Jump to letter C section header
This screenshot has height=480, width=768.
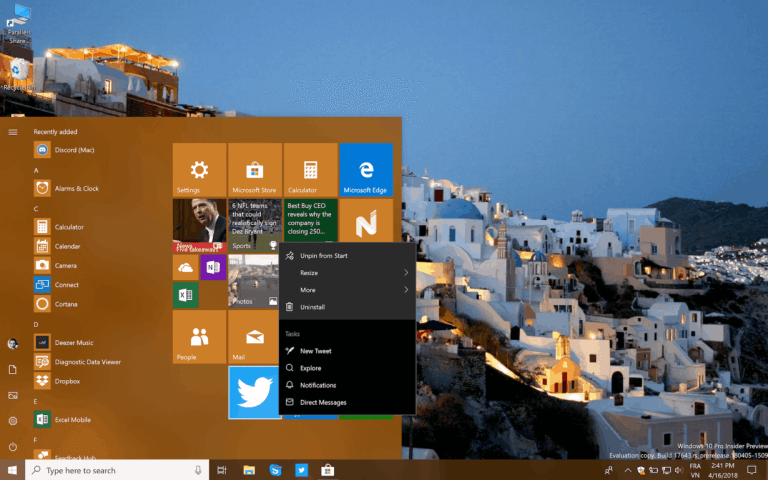coord(36,209)
